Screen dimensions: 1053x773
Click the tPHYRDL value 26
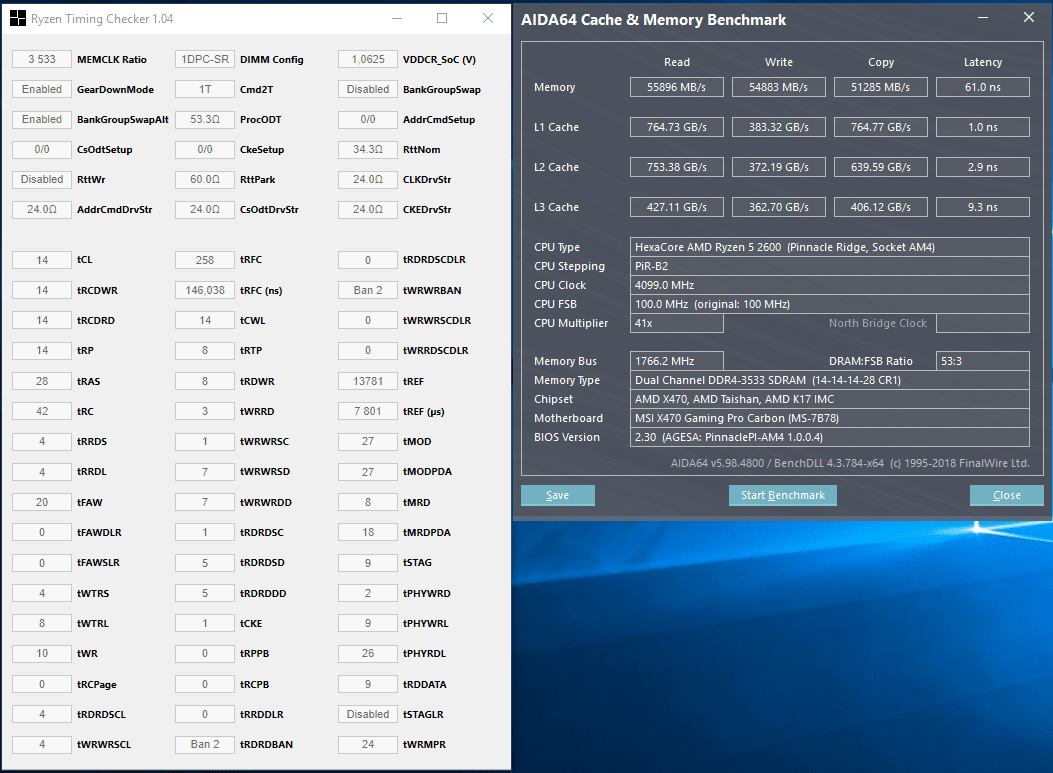coord(368,653)
